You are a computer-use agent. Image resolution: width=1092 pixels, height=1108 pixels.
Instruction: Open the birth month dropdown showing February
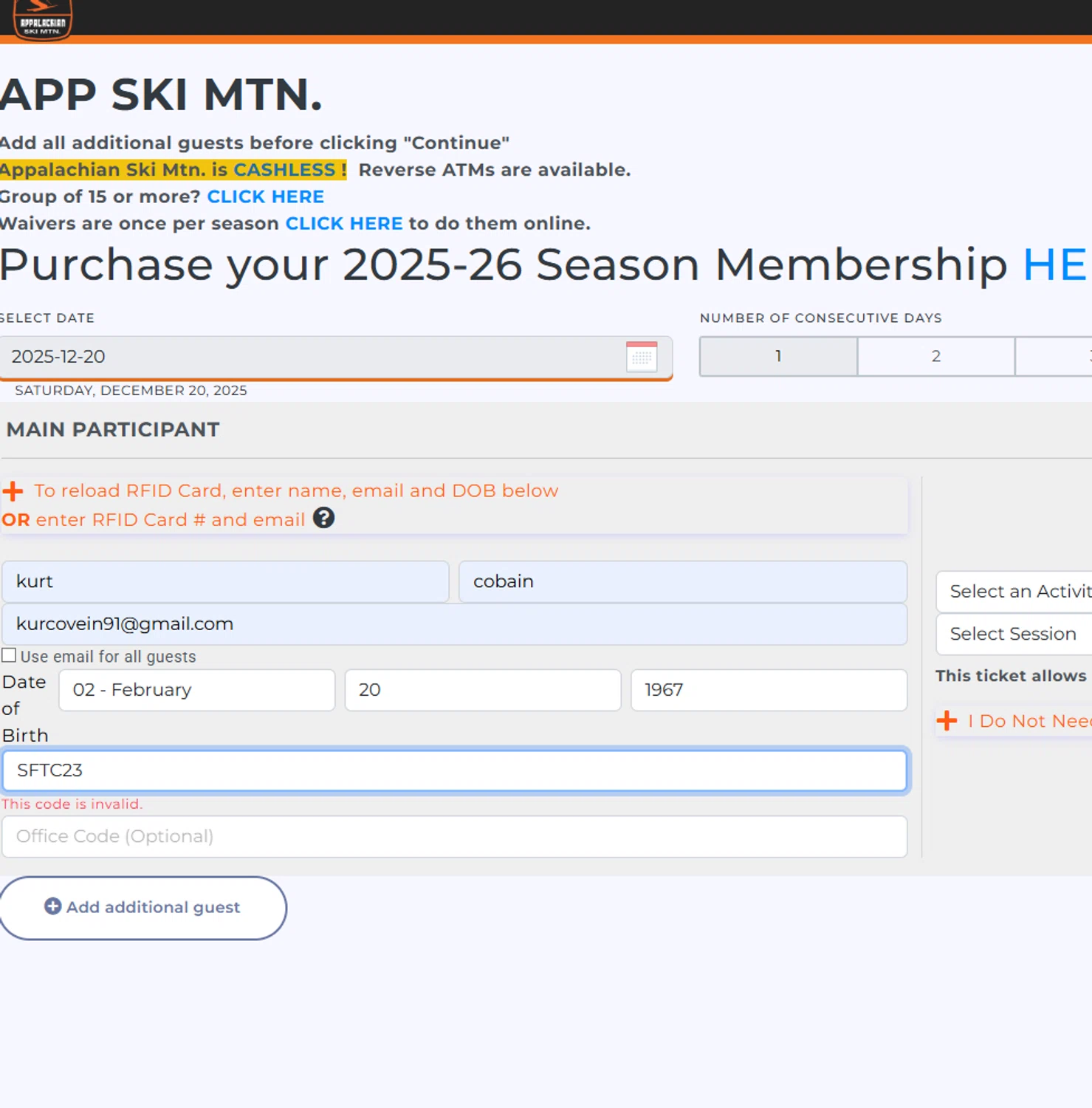(x=196, y=690)
